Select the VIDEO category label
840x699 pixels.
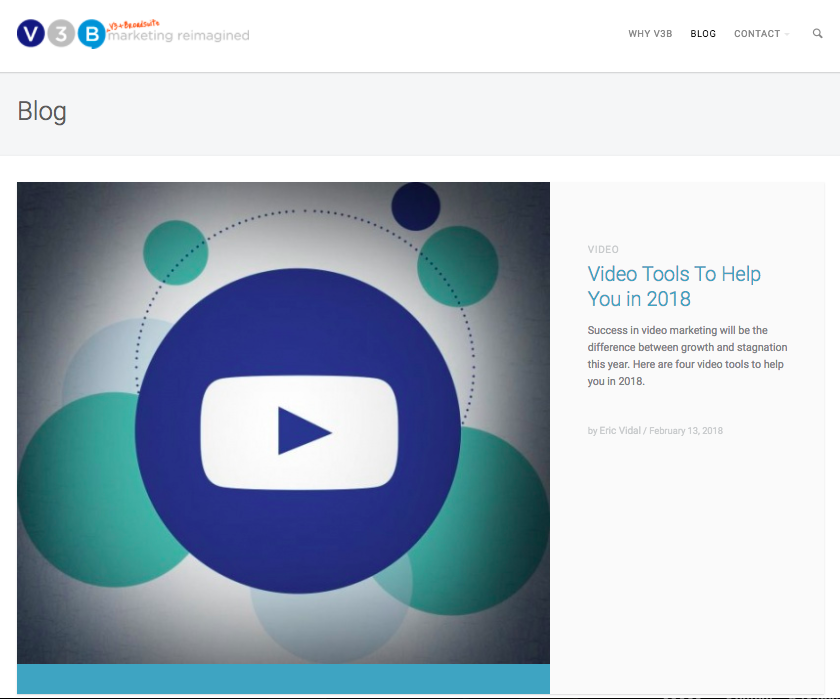point(603,249)
